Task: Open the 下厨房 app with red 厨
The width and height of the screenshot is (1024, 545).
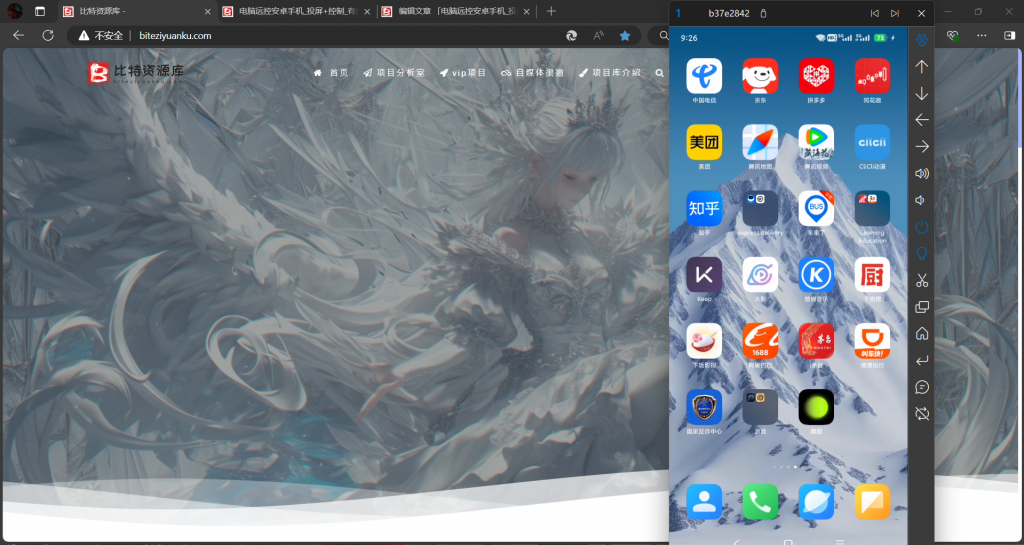Action: (872, 275)
